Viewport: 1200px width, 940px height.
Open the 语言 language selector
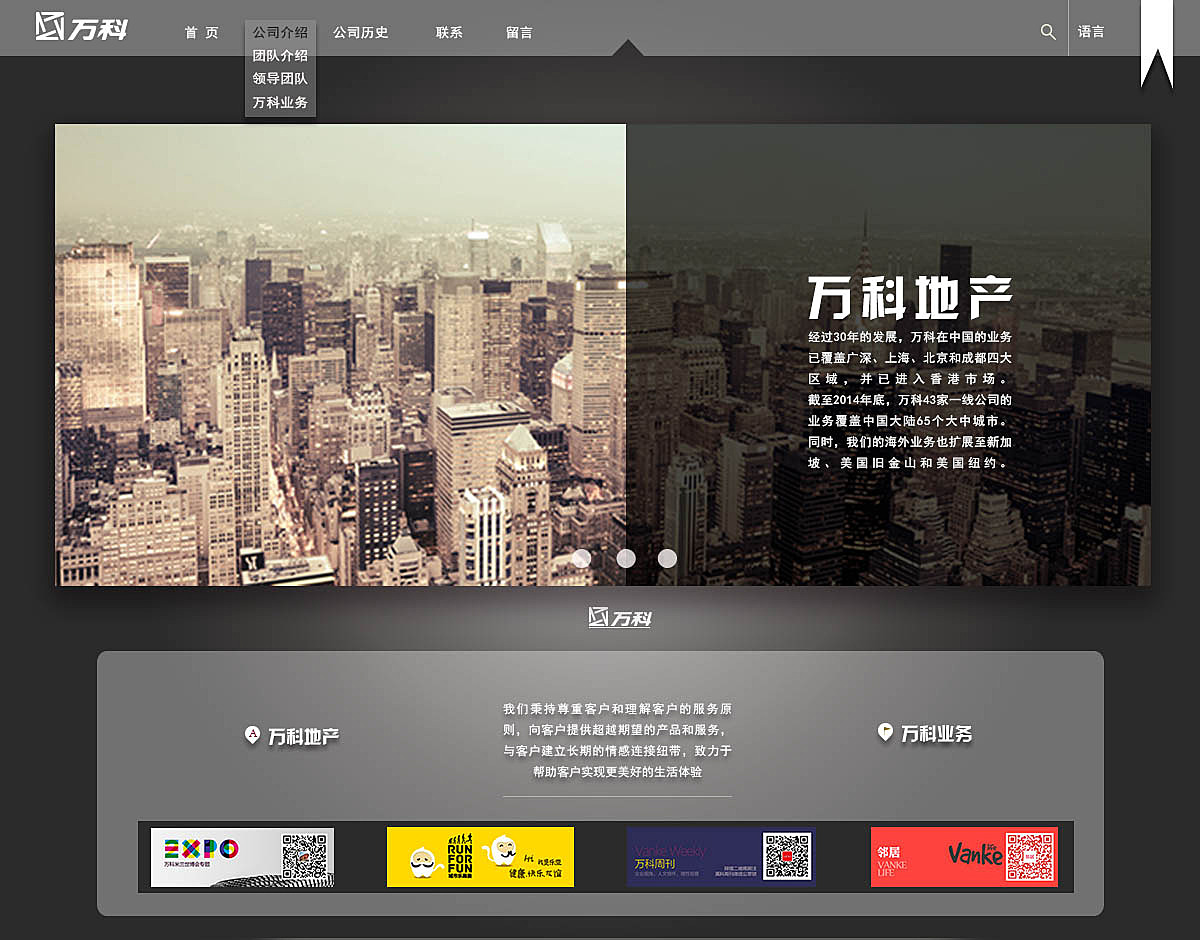[x=1091, y=32]
